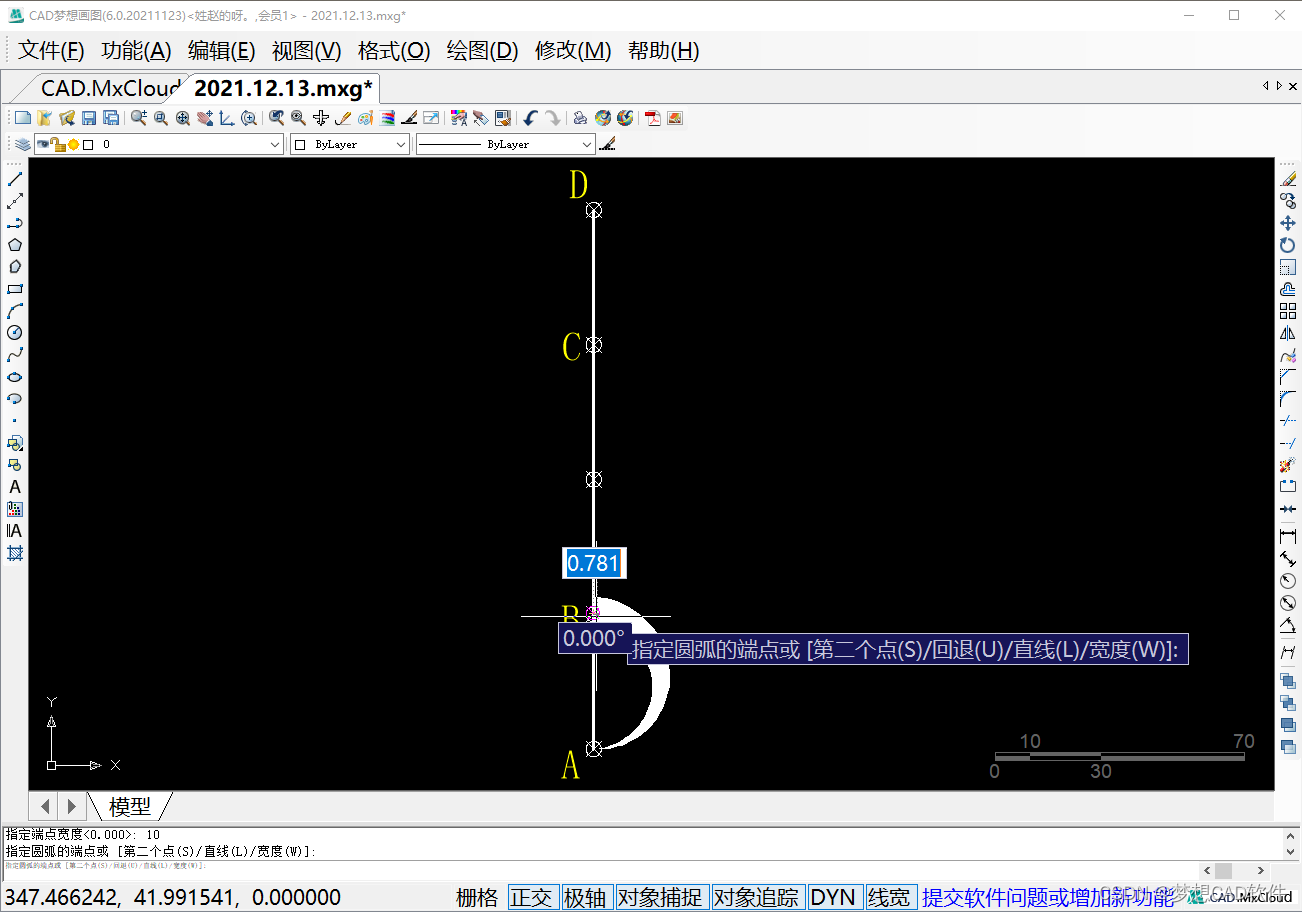The height and width of the screenshot is (912, 1302).
Task: Select the Line drawing tool
Action: (15, 179)
